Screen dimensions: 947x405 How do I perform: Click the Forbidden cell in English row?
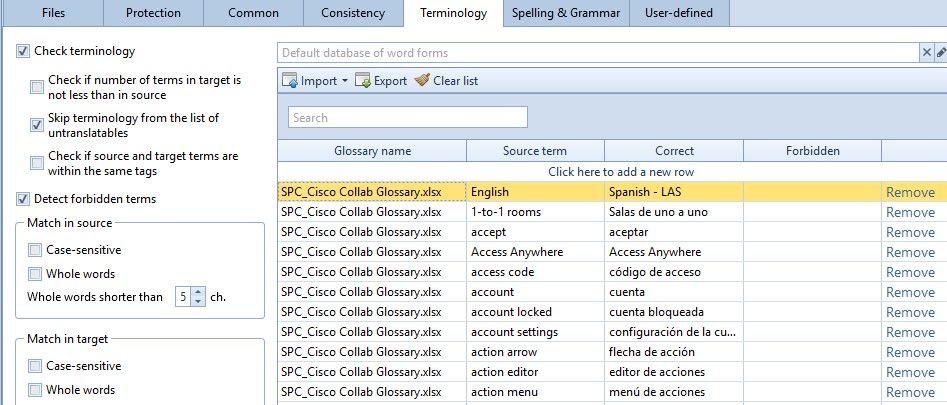pos(812,192)
